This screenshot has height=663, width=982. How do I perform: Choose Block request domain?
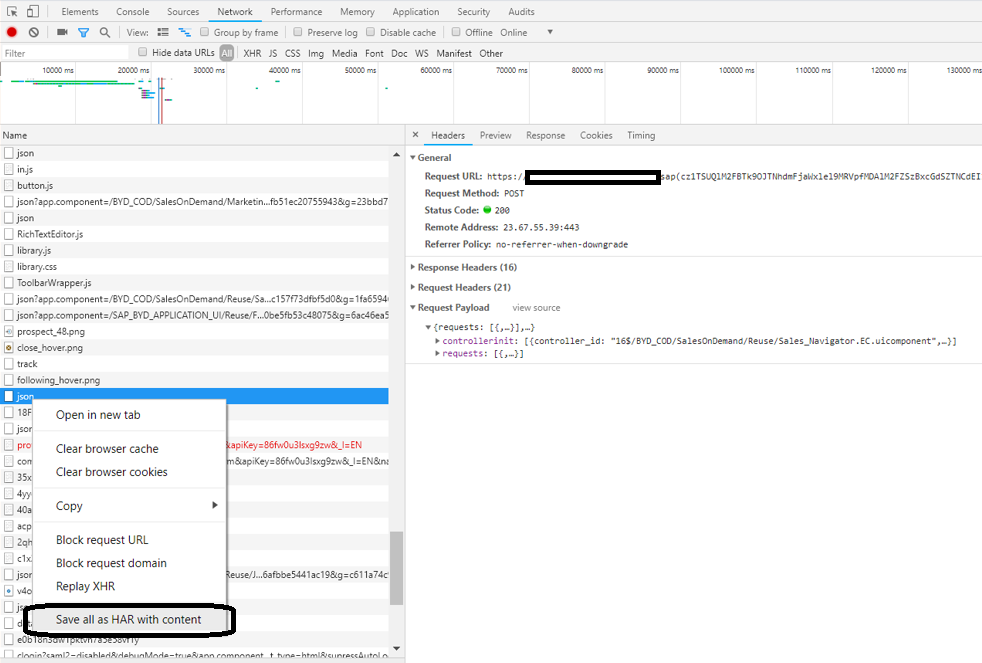[129, 563]
